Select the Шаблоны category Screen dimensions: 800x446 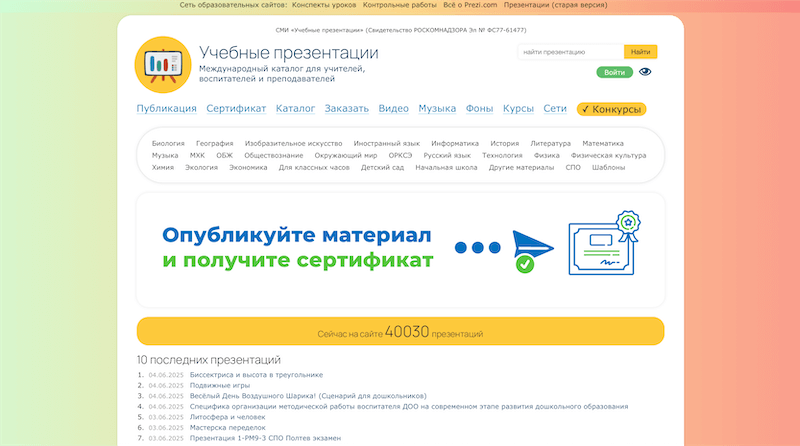pos(608,167)
